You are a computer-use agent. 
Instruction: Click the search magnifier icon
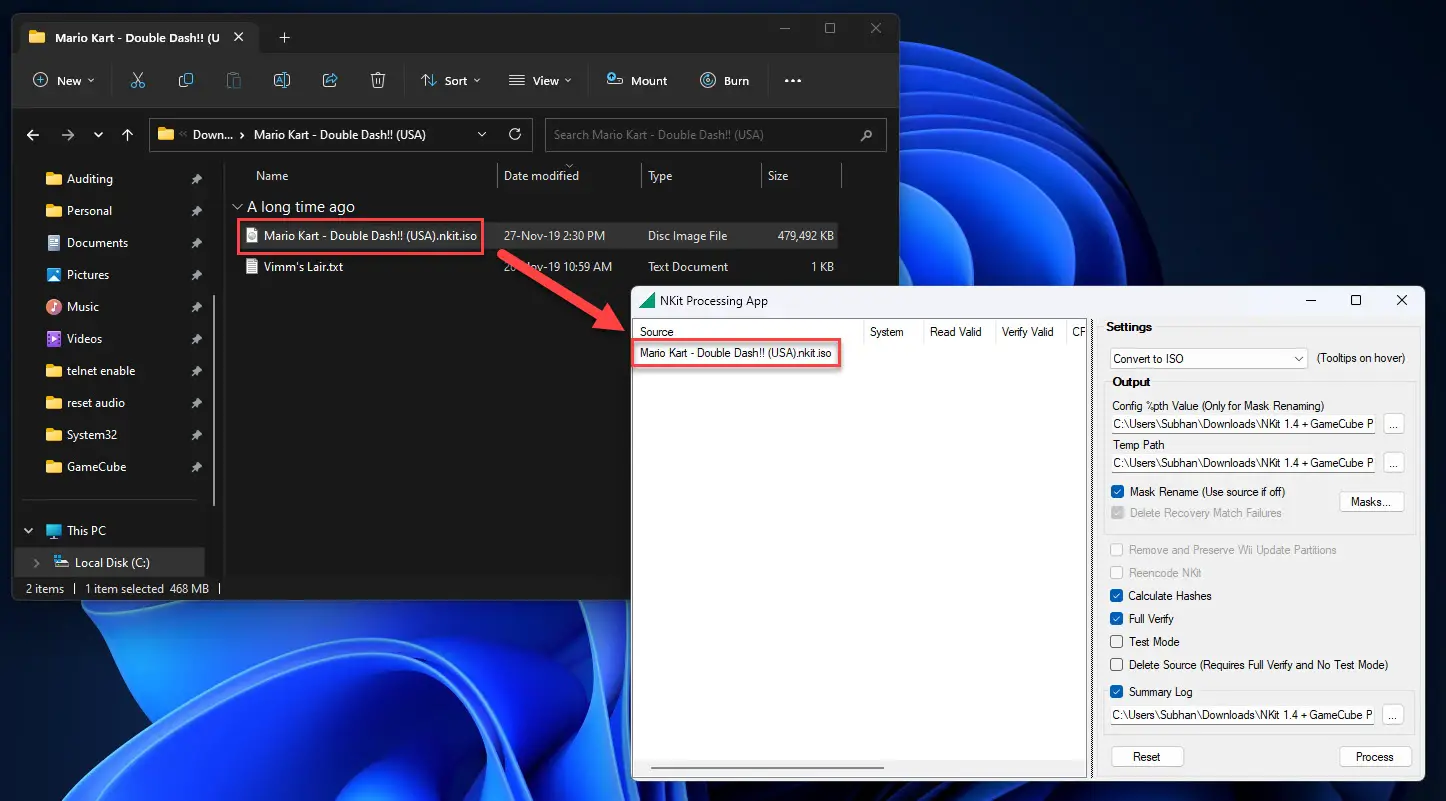point(866,134)
